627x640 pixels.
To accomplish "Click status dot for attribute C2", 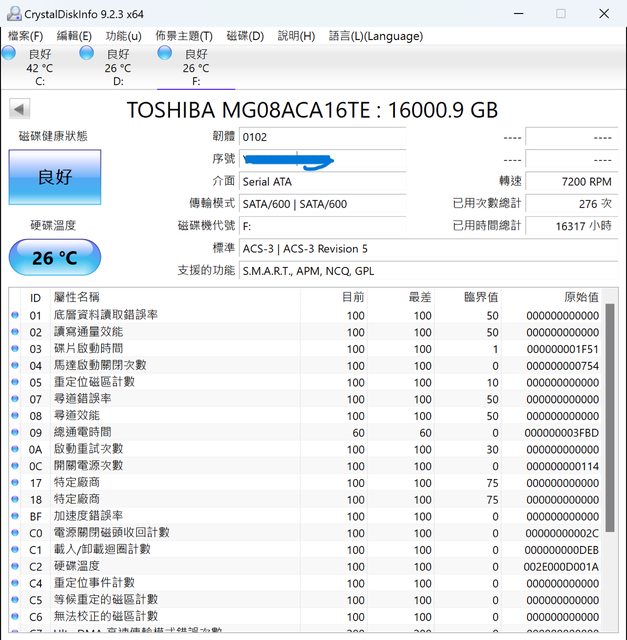I will [x=15, y=566].
